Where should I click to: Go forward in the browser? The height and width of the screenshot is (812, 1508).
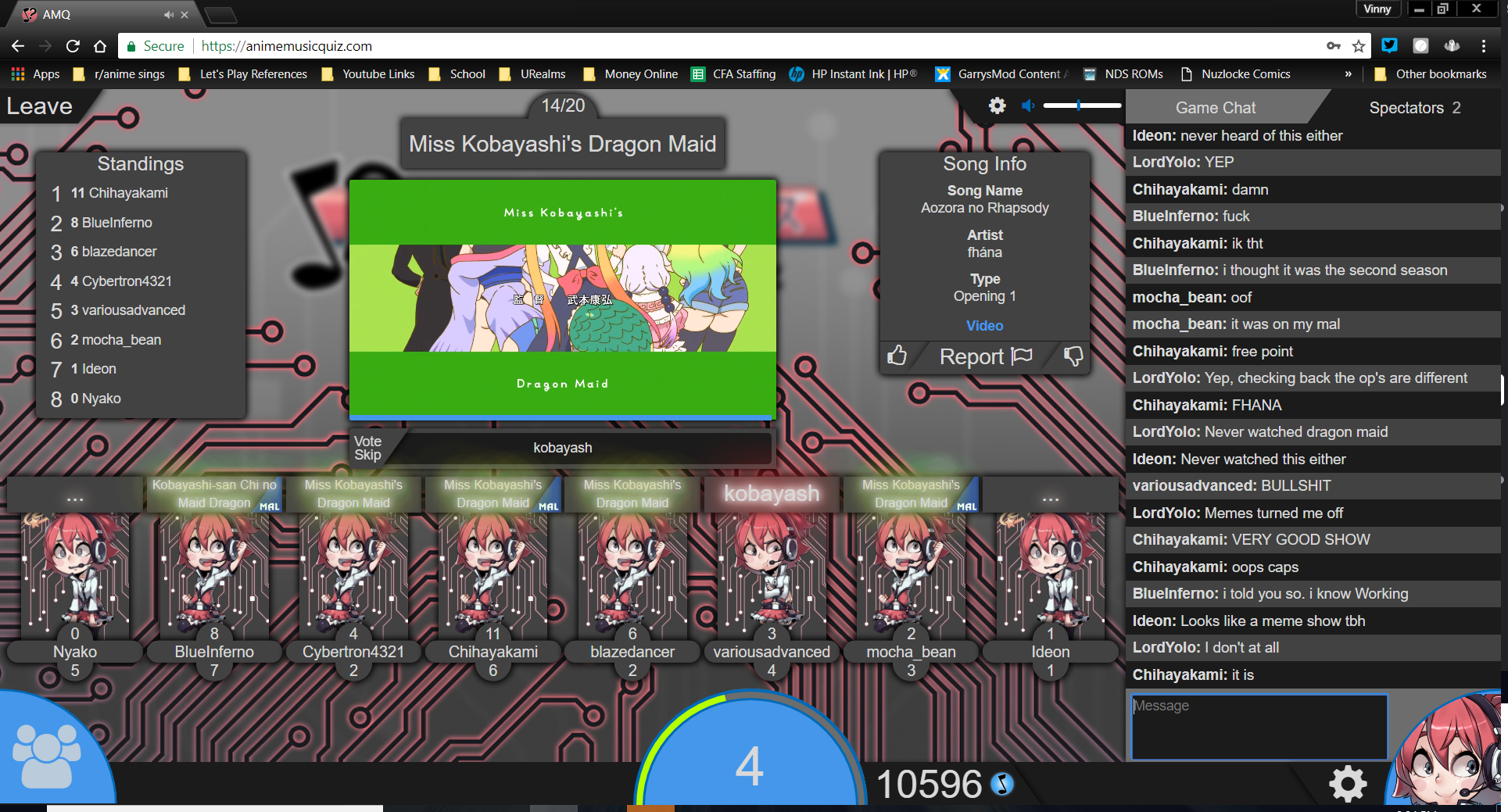coord(45,46)
